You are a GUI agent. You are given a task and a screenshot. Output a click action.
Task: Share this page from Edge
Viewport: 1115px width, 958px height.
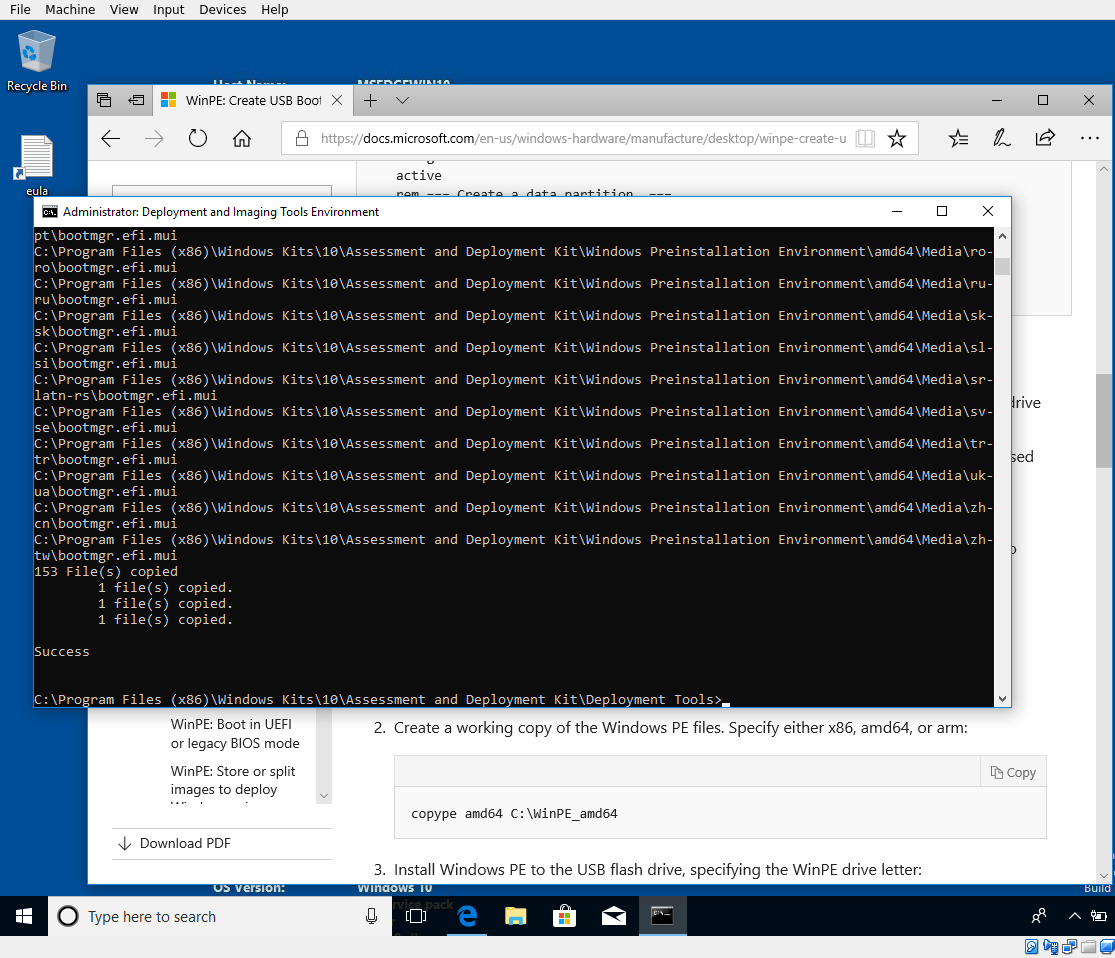(1045, 138)
